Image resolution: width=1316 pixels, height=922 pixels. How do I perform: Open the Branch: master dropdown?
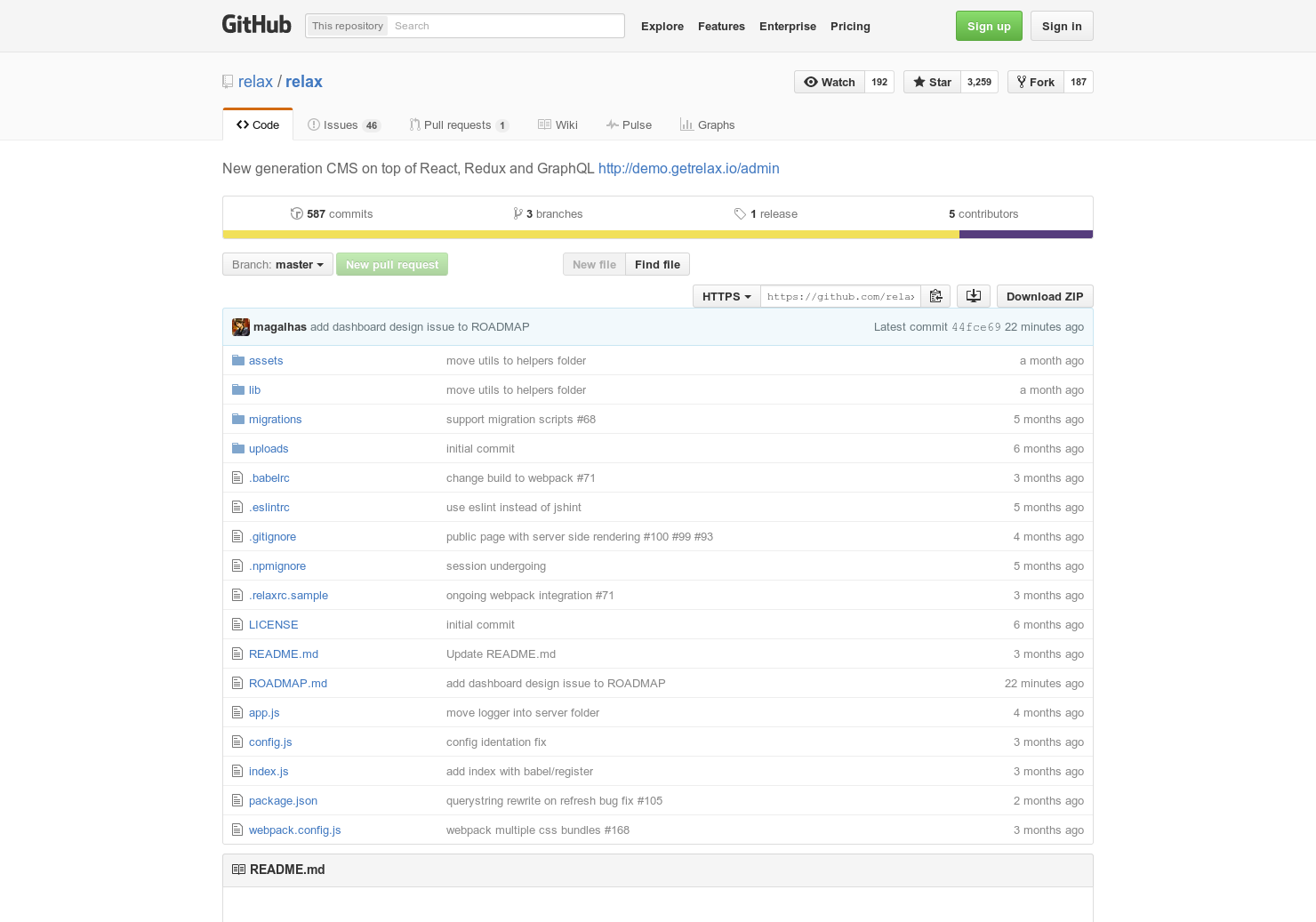[x=277, y=264]
